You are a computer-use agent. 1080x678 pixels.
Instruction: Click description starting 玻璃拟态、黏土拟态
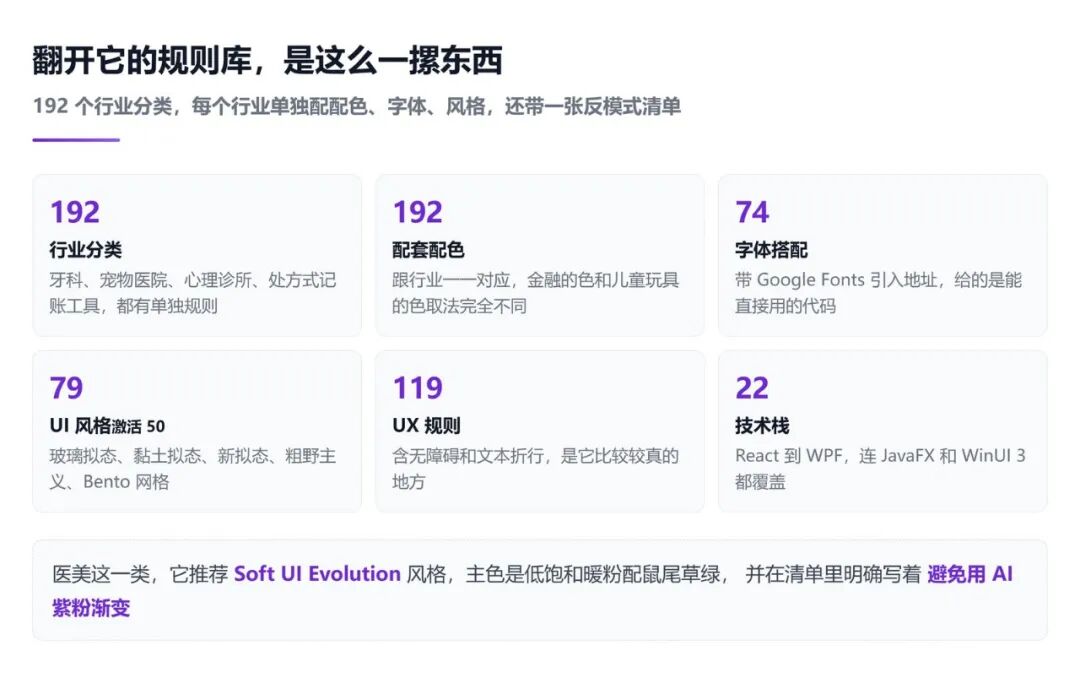pos(193,469)
